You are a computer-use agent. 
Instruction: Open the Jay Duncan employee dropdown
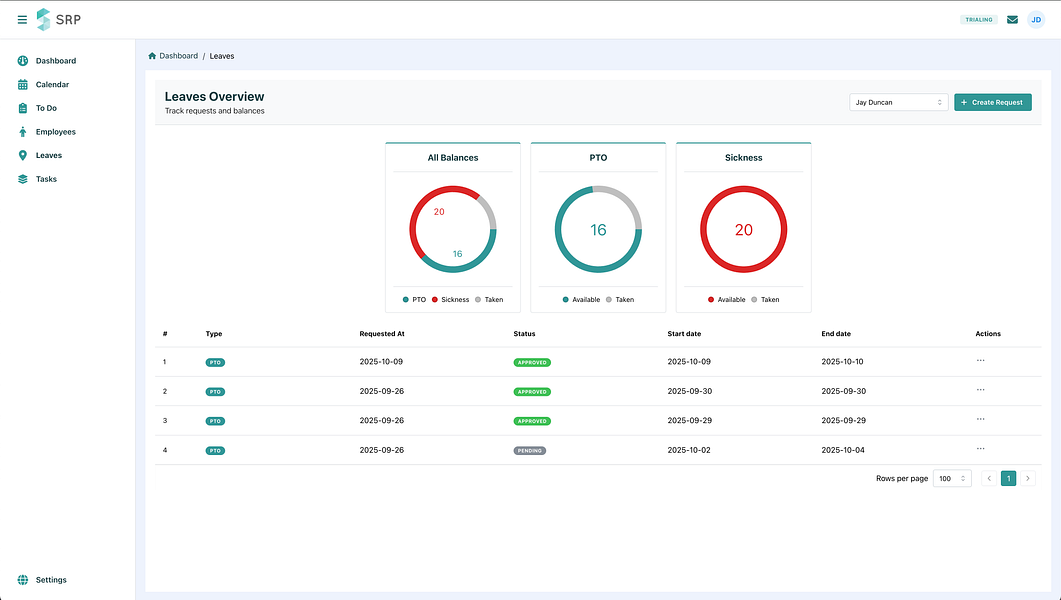[898, 102]
